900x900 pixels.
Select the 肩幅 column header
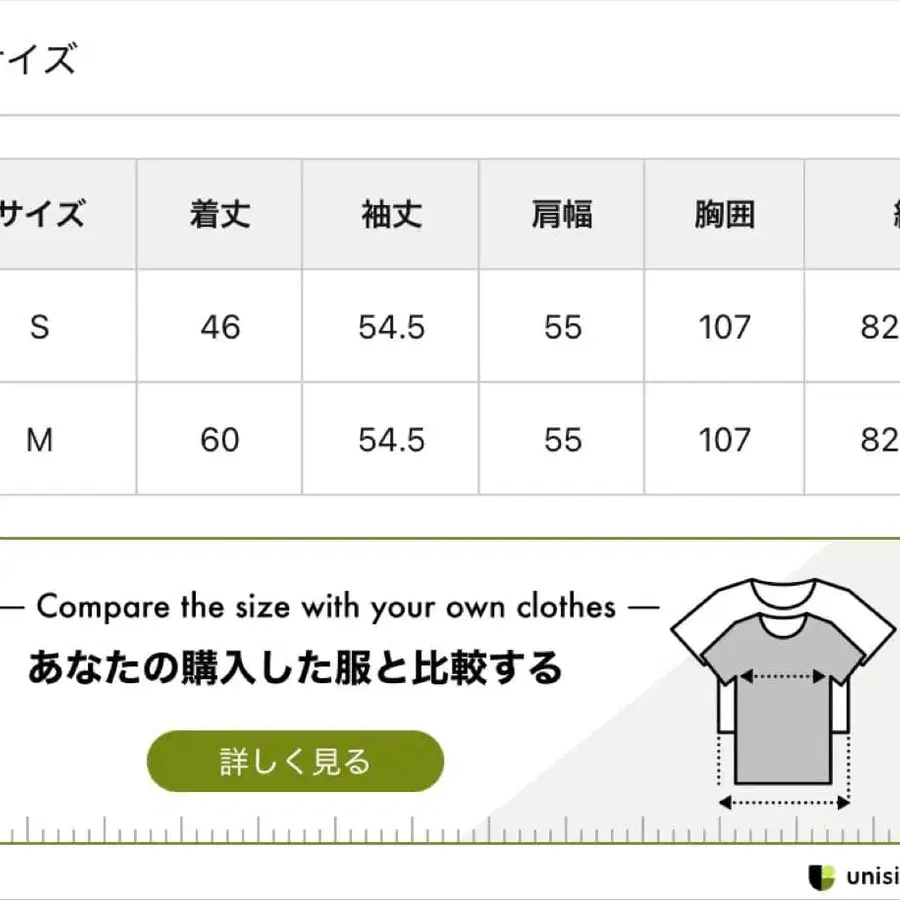(562, 214)
